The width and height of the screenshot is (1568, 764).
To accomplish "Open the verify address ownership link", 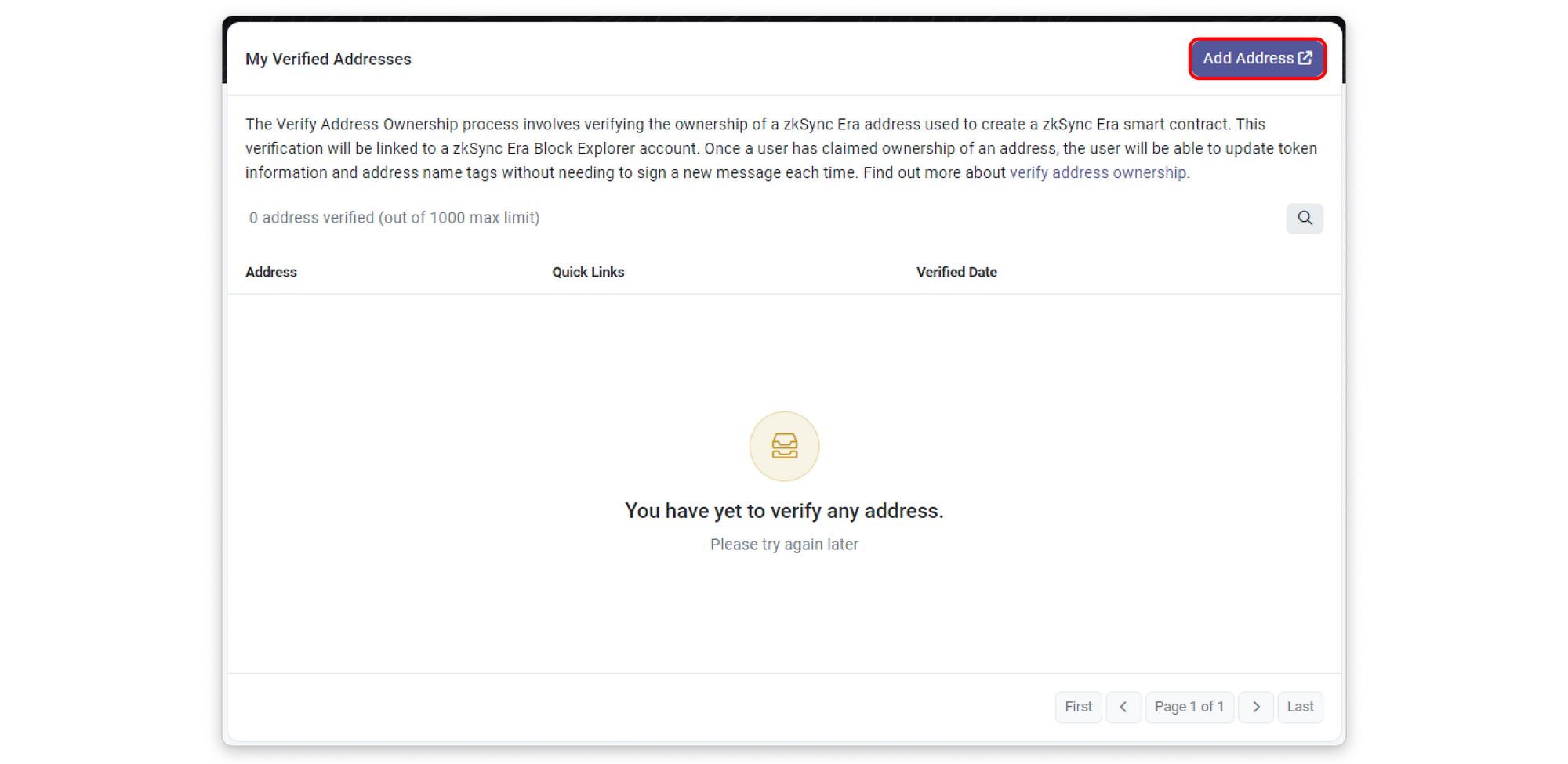I will tap(1098, 172).
